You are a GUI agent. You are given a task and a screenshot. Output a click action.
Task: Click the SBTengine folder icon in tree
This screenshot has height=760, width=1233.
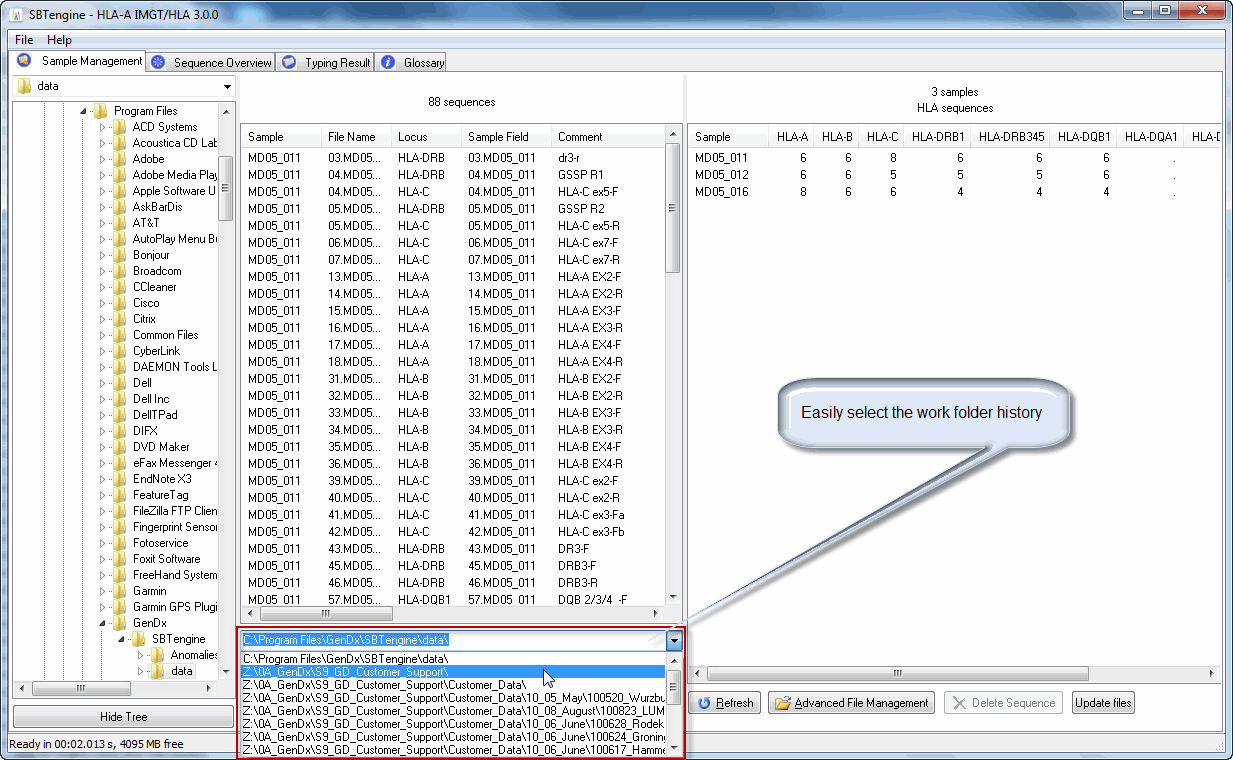coord(138,639)
